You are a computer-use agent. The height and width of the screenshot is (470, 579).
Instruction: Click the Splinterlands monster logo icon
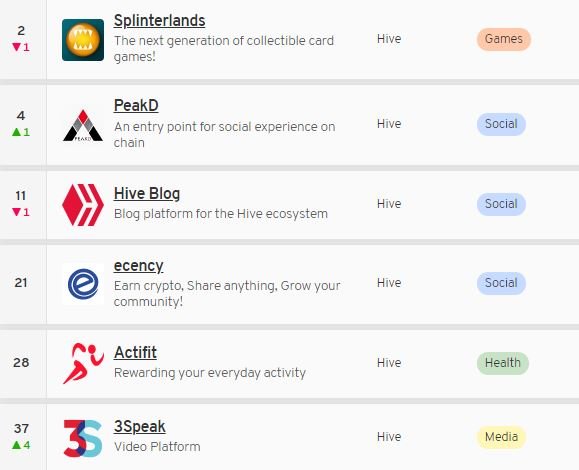[x=83, y=40]
